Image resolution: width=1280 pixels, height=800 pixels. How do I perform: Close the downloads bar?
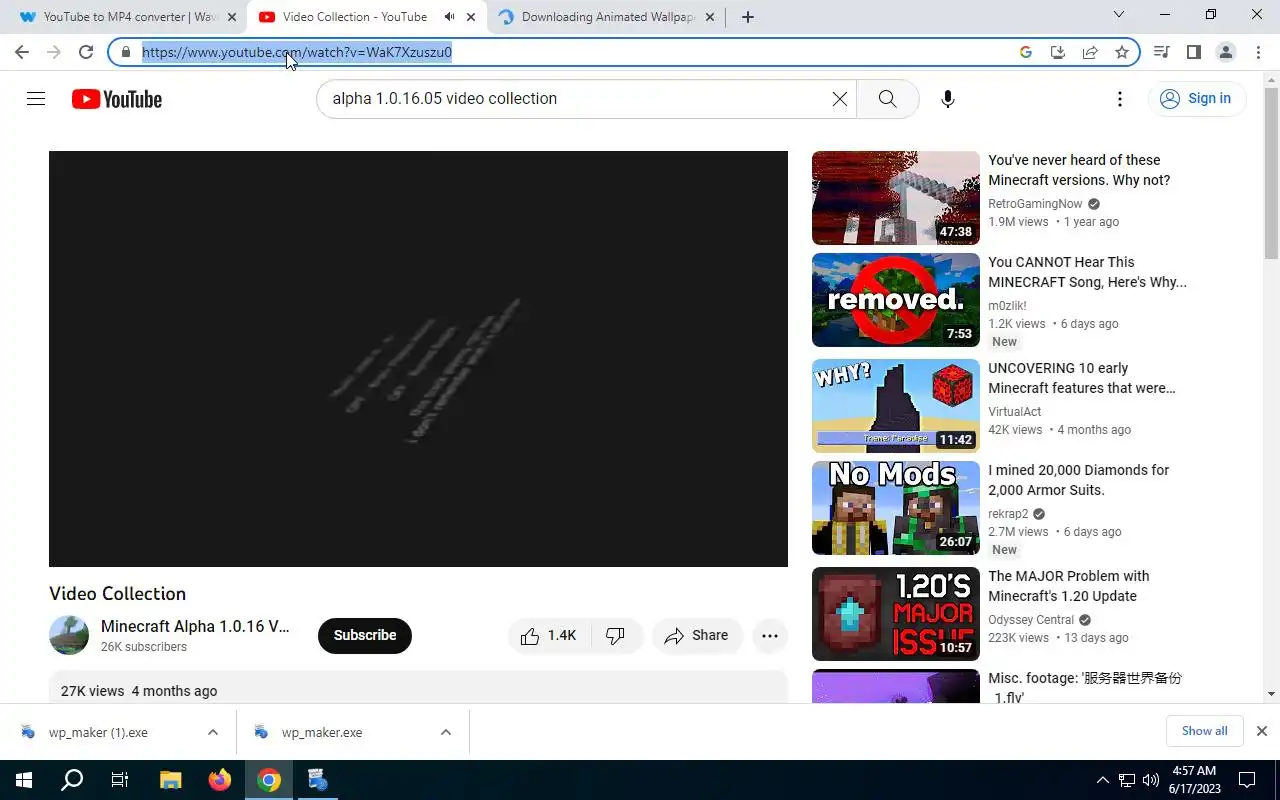[1262, 731]
